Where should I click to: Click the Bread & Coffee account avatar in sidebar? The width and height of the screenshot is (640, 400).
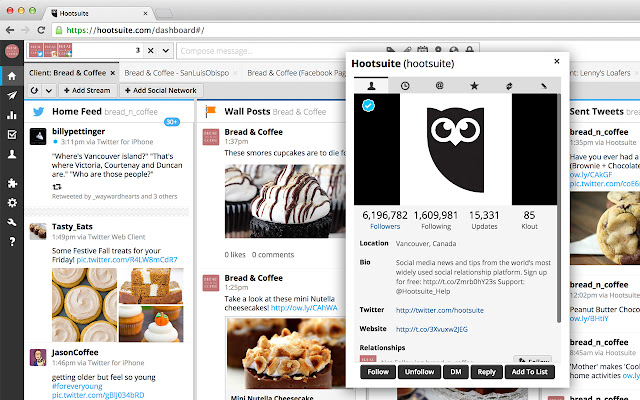[x=12, y=51]
